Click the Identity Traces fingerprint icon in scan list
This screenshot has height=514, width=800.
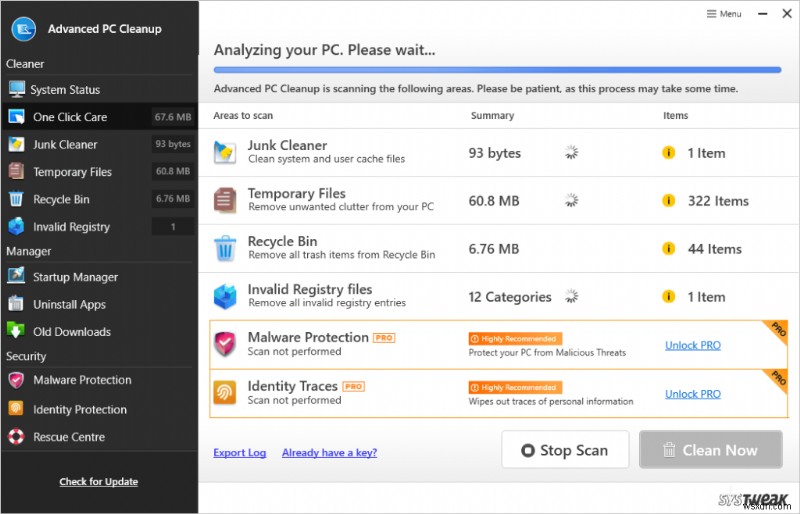click(225, 393)
